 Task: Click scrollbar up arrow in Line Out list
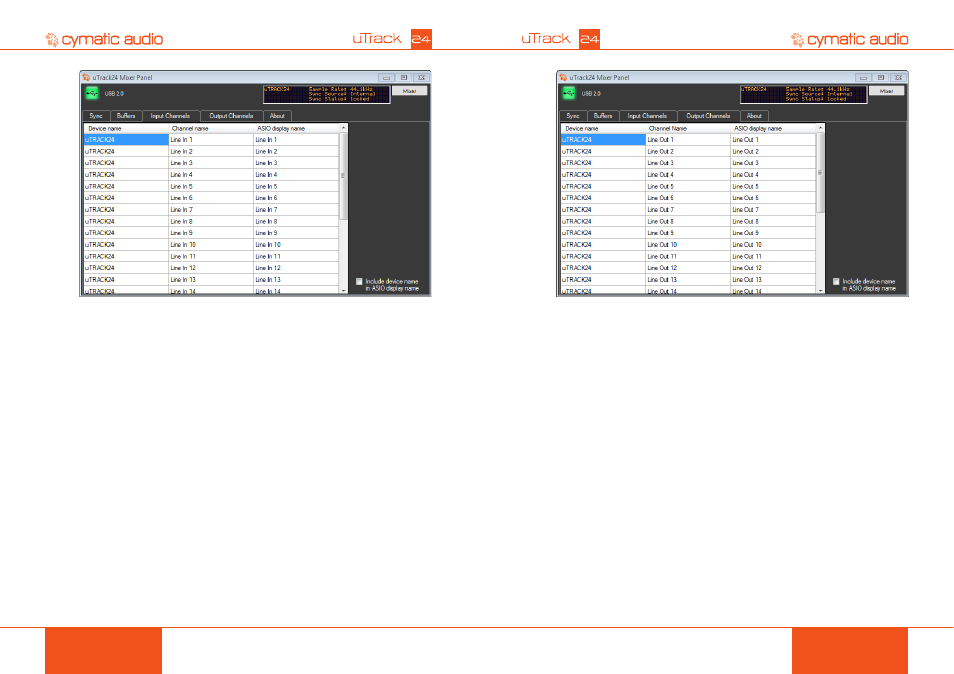pyautogui.click(x=820, y=128)
